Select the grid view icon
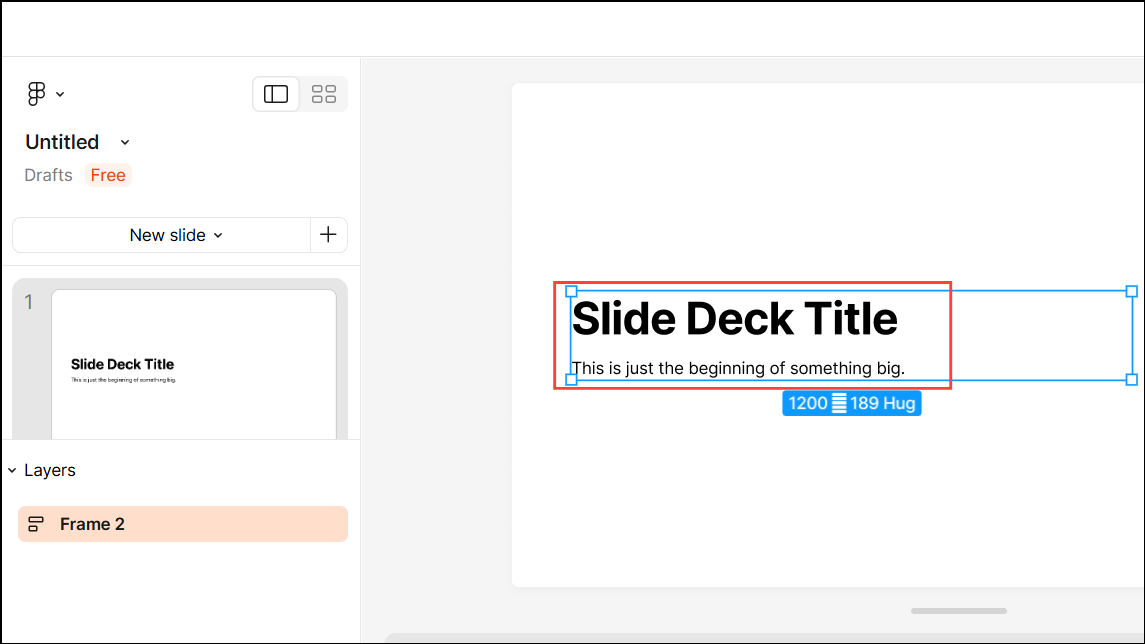The image size is (1145, 644). click(323, 93)
